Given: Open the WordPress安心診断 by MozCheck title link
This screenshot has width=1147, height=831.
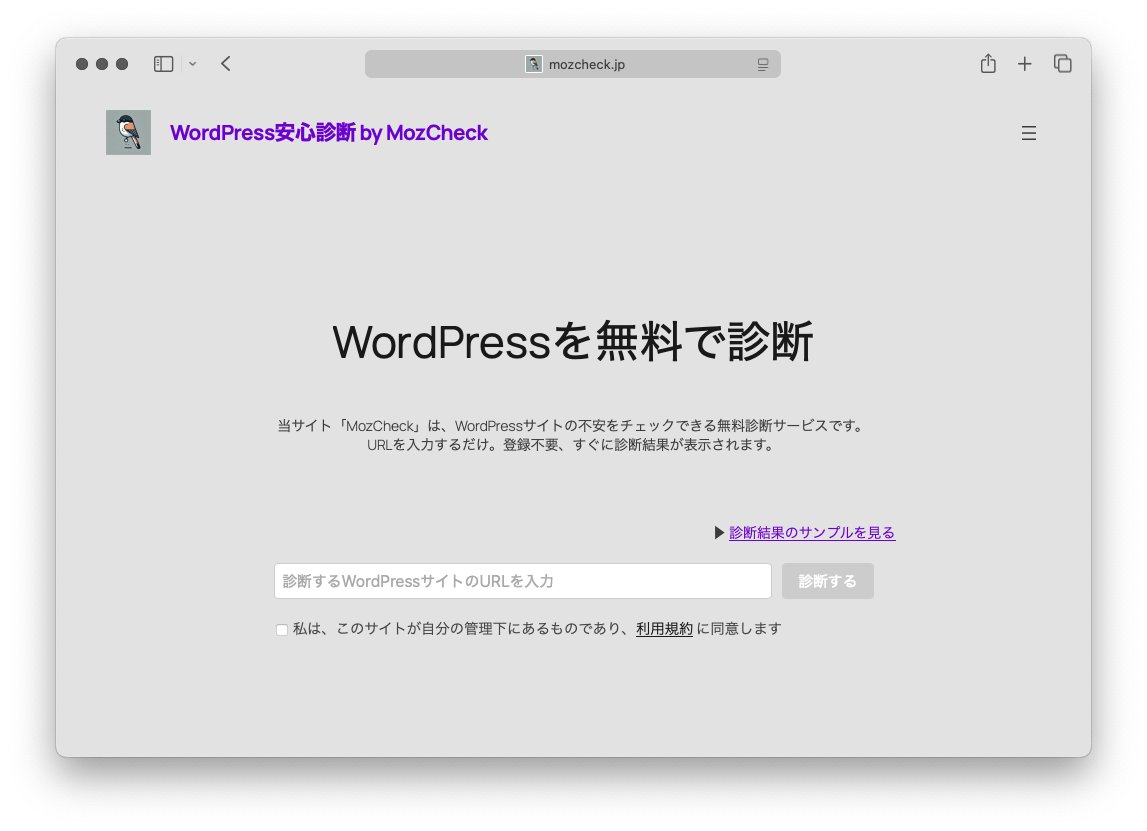Looking at the screenshot, I should pos(328,132).
